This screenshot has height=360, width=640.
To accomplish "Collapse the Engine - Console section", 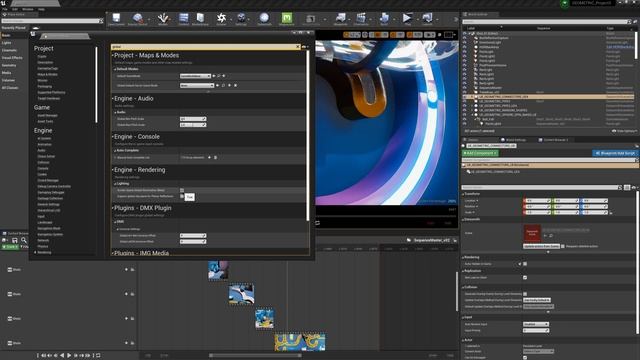I will coord(113,136).
